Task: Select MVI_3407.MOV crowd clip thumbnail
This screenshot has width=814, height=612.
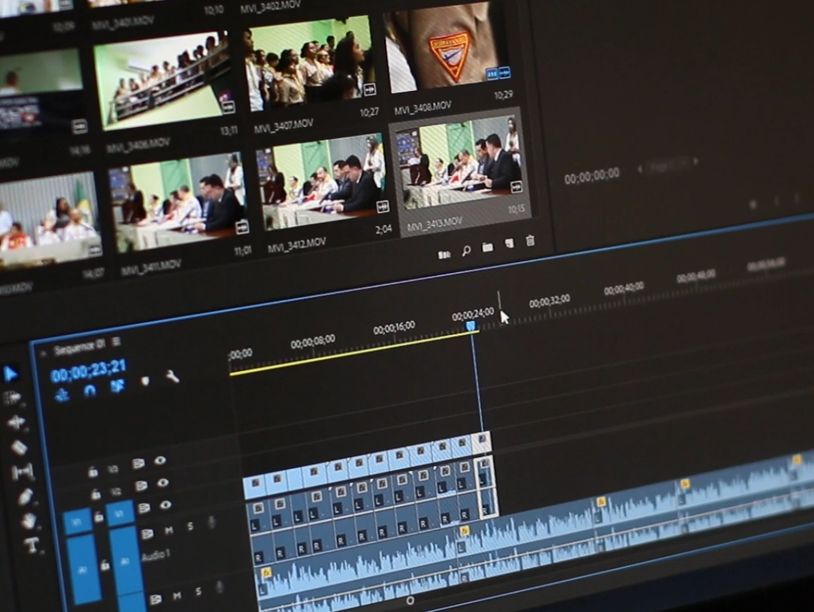Action: pos(308,64)
